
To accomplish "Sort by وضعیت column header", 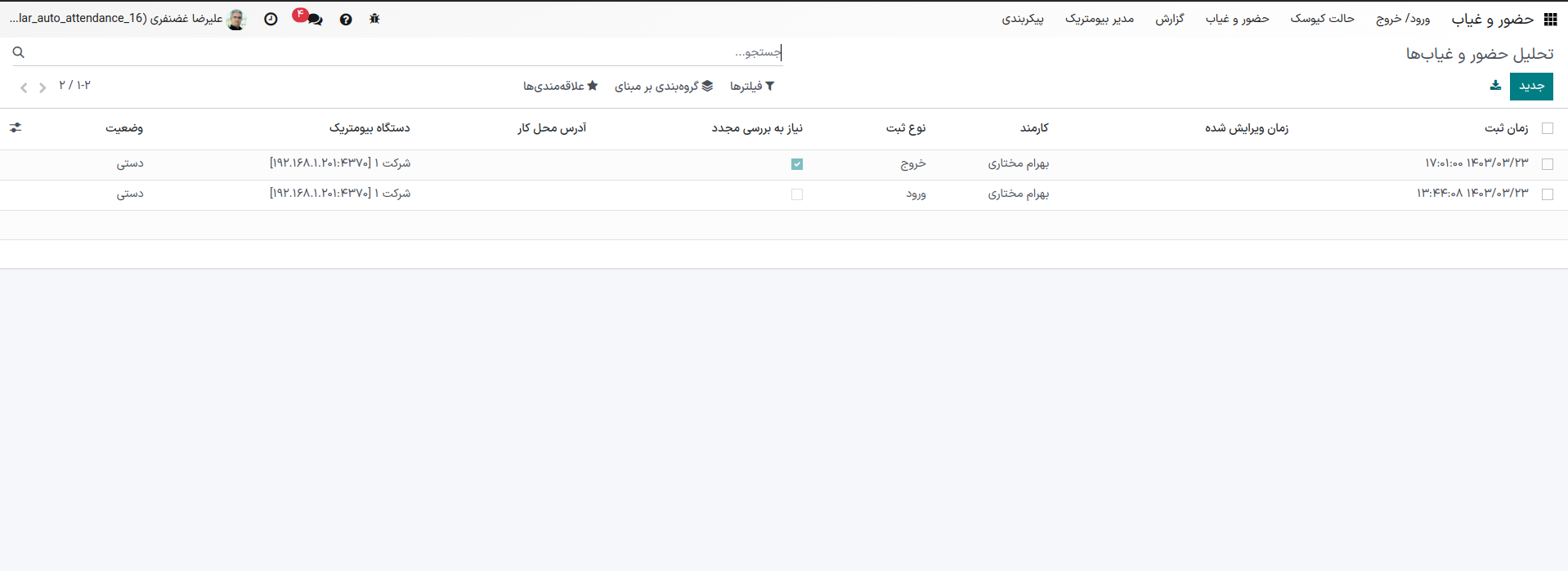I will pyautogui.click(x=124, y=128).
